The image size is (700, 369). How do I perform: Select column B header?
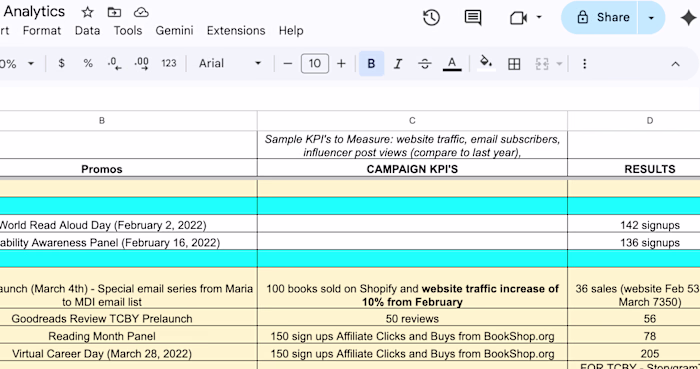(129, 120)
